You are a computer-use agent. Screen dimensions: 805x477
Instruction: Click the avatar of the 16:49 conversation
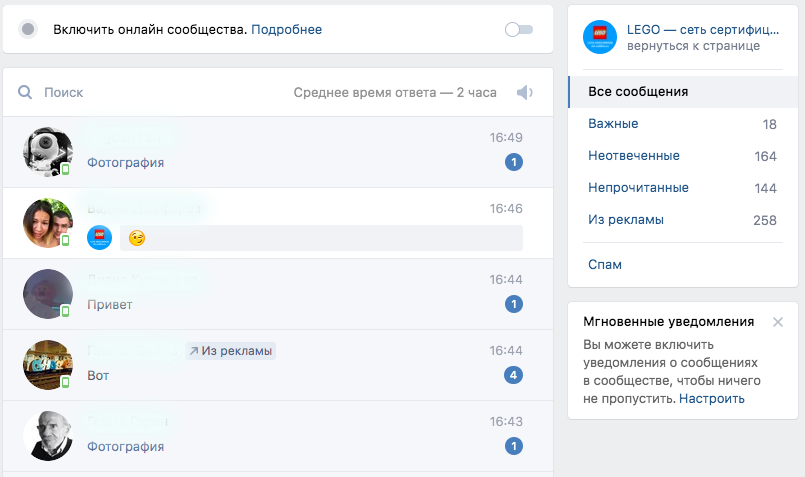pos(48,152)
